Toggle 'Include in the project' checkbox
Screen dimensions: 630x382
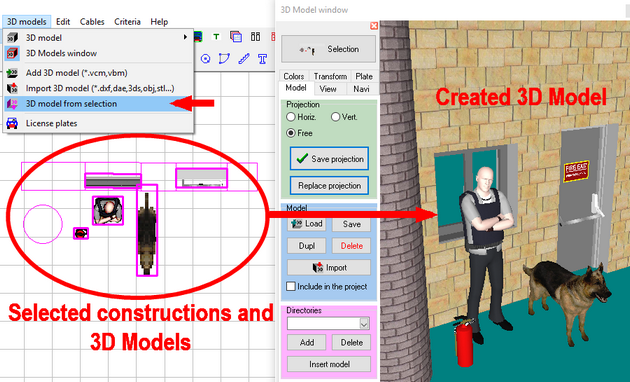(x=291, y=286)
